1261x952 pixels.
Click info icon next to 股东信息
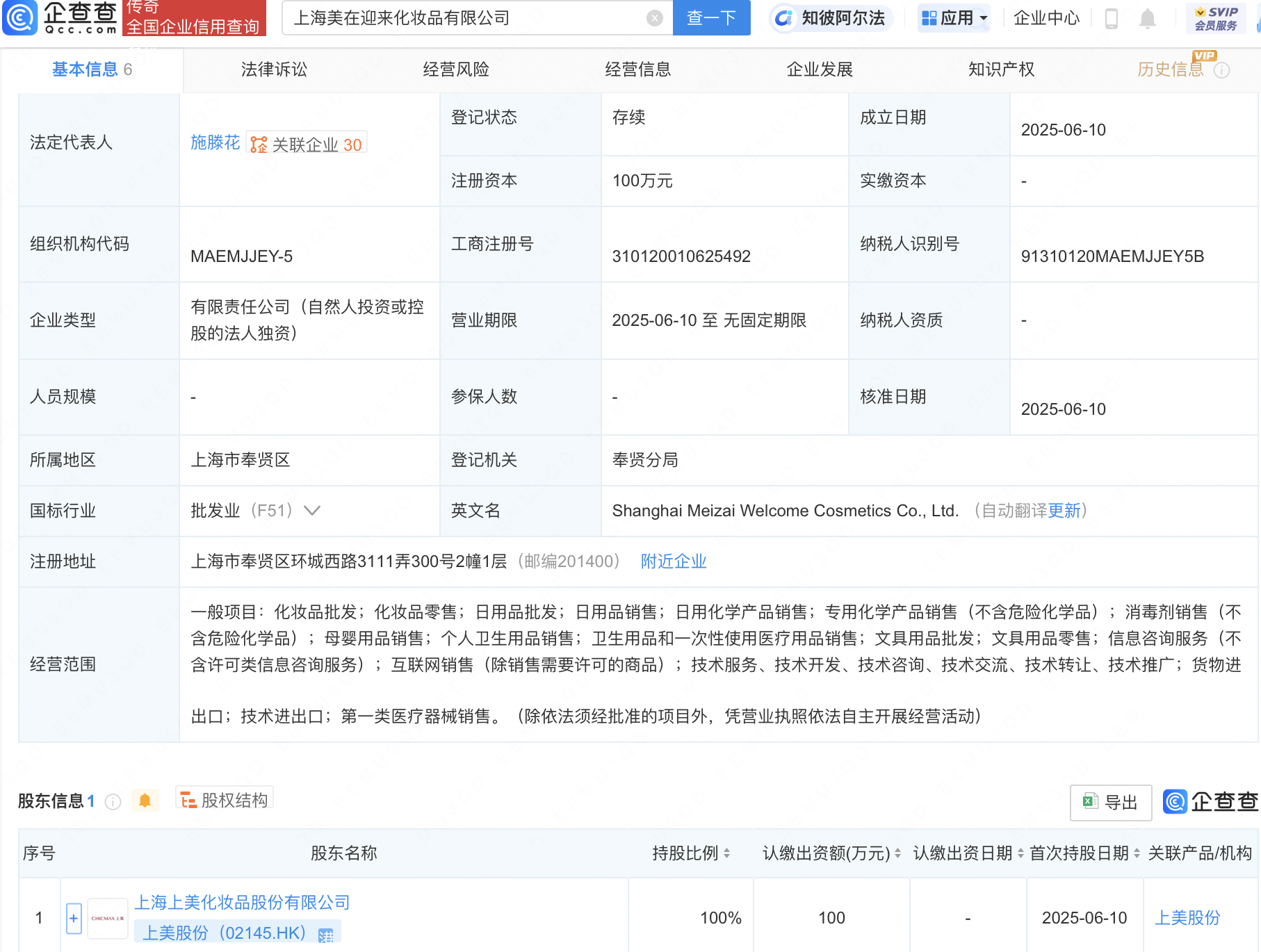point(113,802)
